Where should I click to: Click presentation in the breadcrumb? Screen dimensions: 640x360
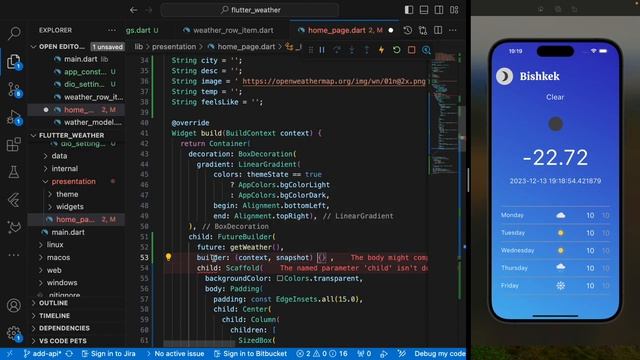click(x=174, y=47)
